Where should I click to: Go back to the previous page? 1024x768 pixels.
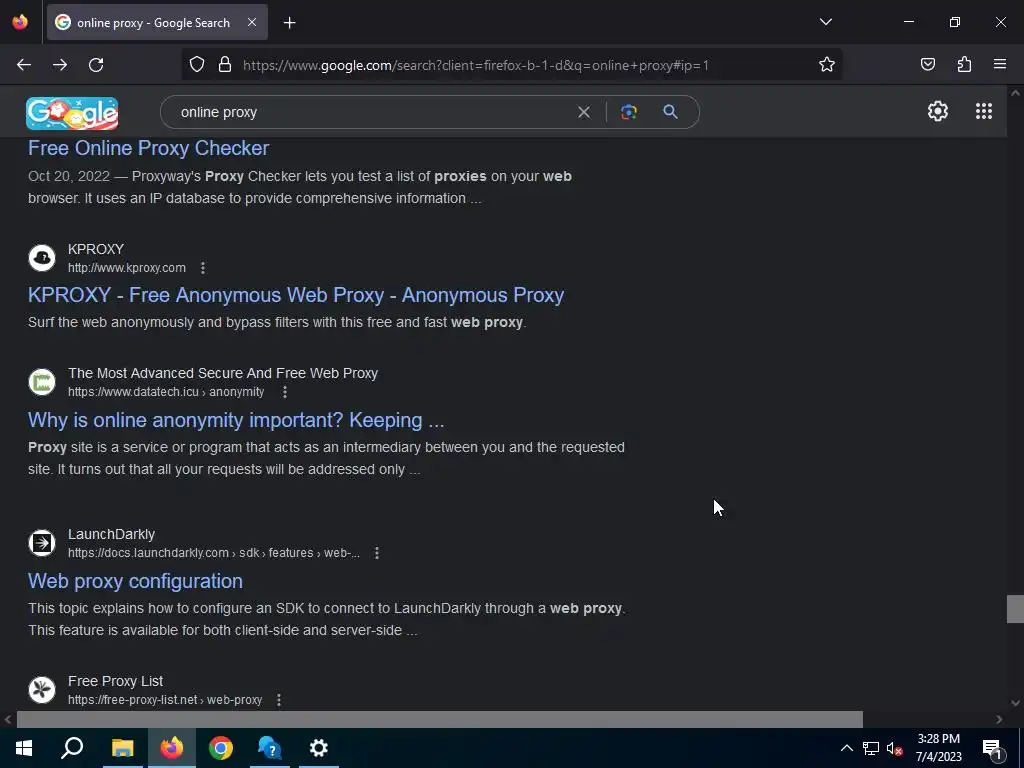point(24,65)
